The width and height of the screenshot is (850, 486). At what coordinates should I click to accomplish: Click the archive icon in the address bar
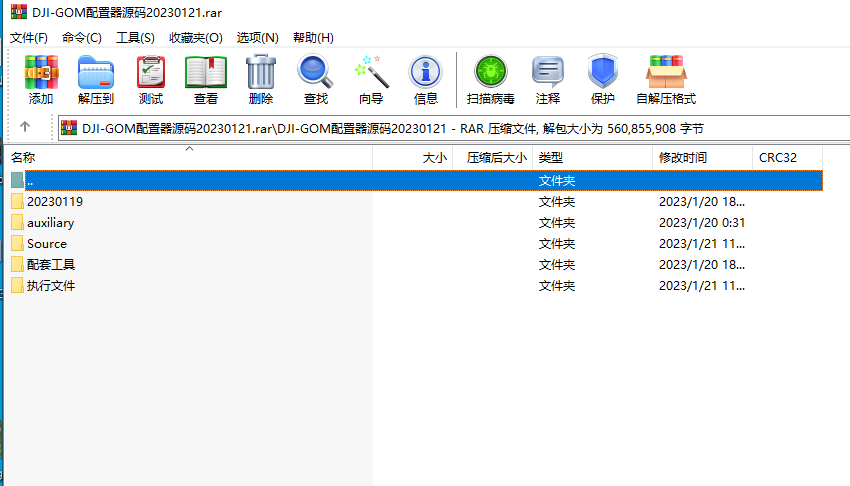pyautogui.click(x=69, y=128)
